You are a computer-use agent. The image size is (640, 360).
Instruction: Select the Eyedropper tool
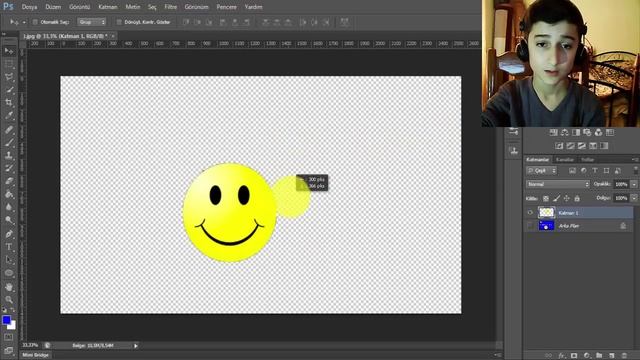[9, 116]
